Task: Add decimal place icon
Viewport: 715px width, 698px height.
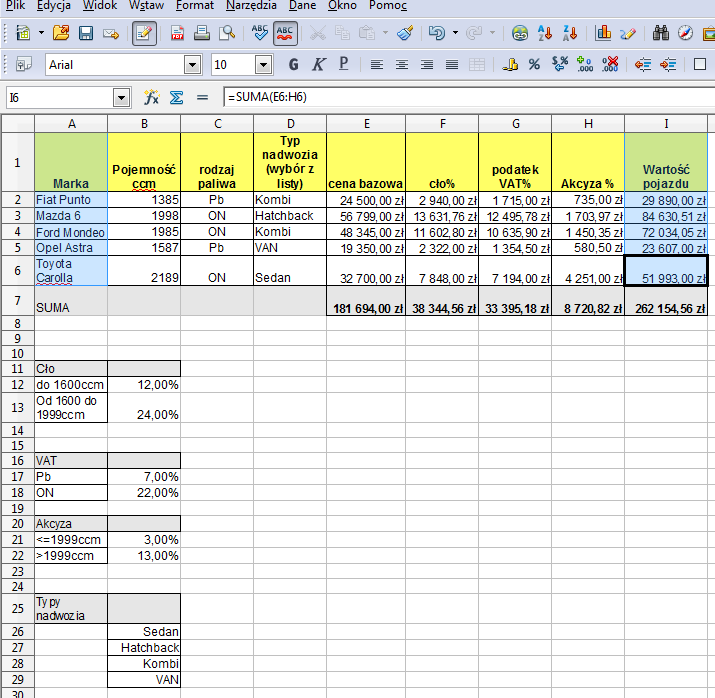Action: point(585,65)
